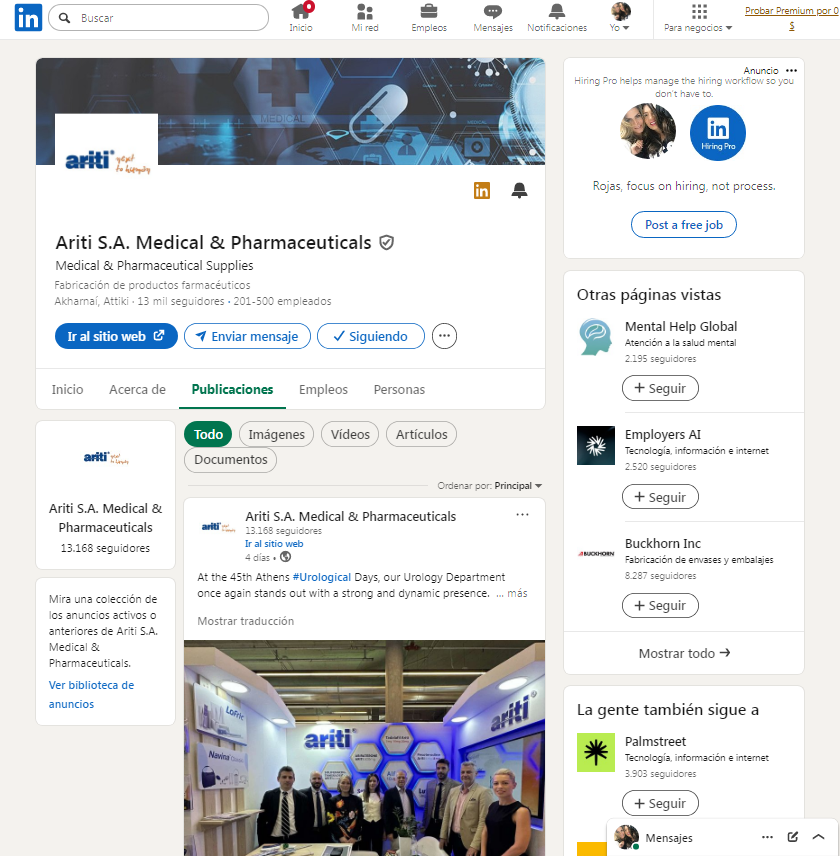This screenshot has height=856, width=840.
Task: Open the Employers AI logo
Action: coord(595,445)
